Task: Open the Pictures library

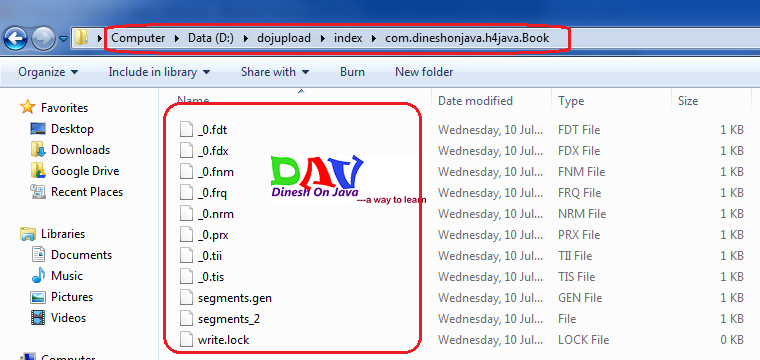Action: coord(72,297)
